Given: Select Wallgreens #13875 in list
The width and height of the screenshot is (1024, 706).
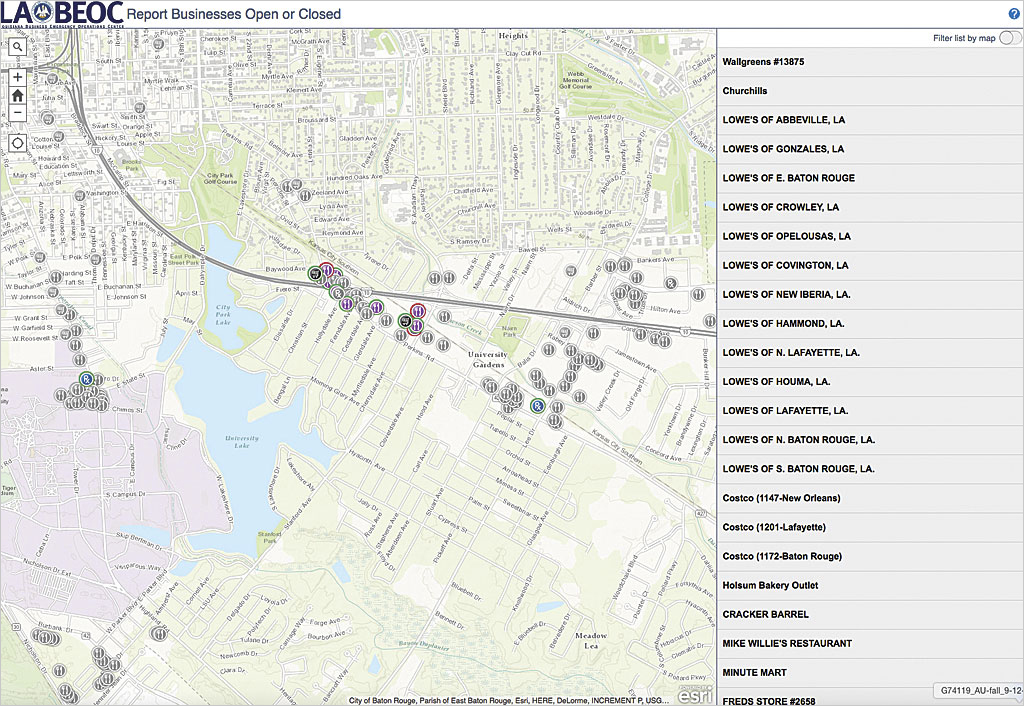Looking at the screenshot, I should [870, 62].
